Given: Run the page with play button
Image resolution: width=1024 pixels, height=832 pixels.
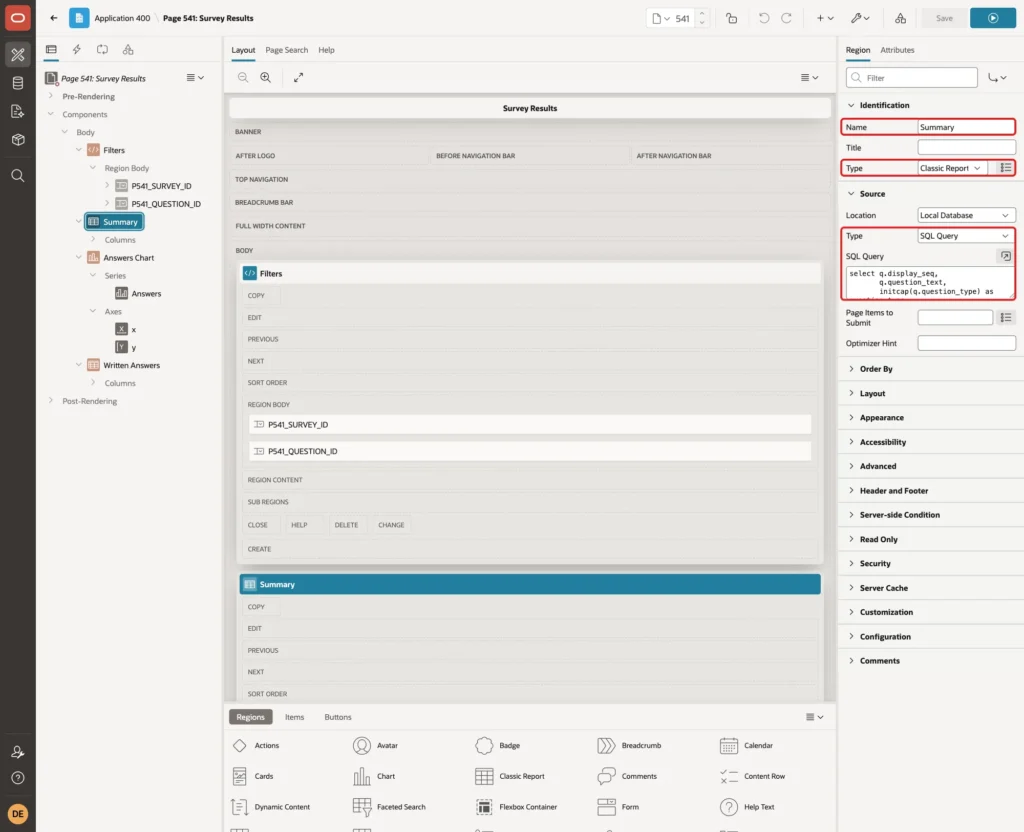Looking at the screenshot, I should 993,18.
